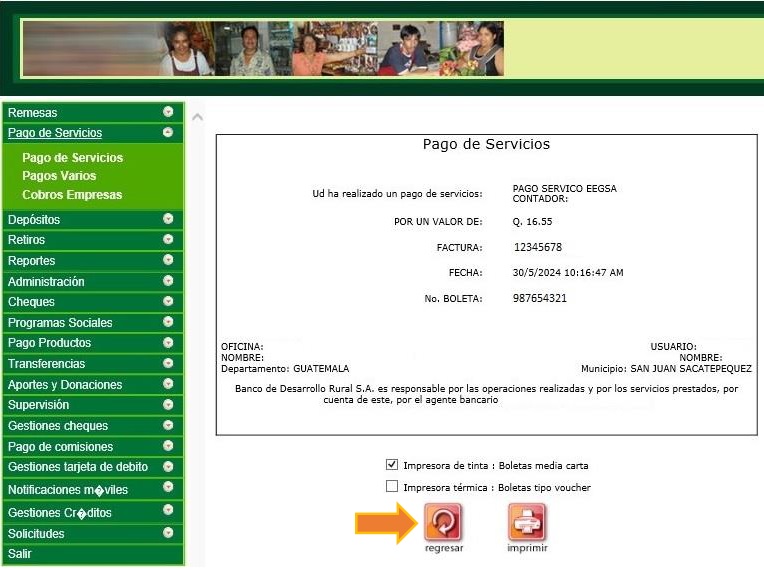Expand the Remesas menu arrow

(x=168, y=112)
